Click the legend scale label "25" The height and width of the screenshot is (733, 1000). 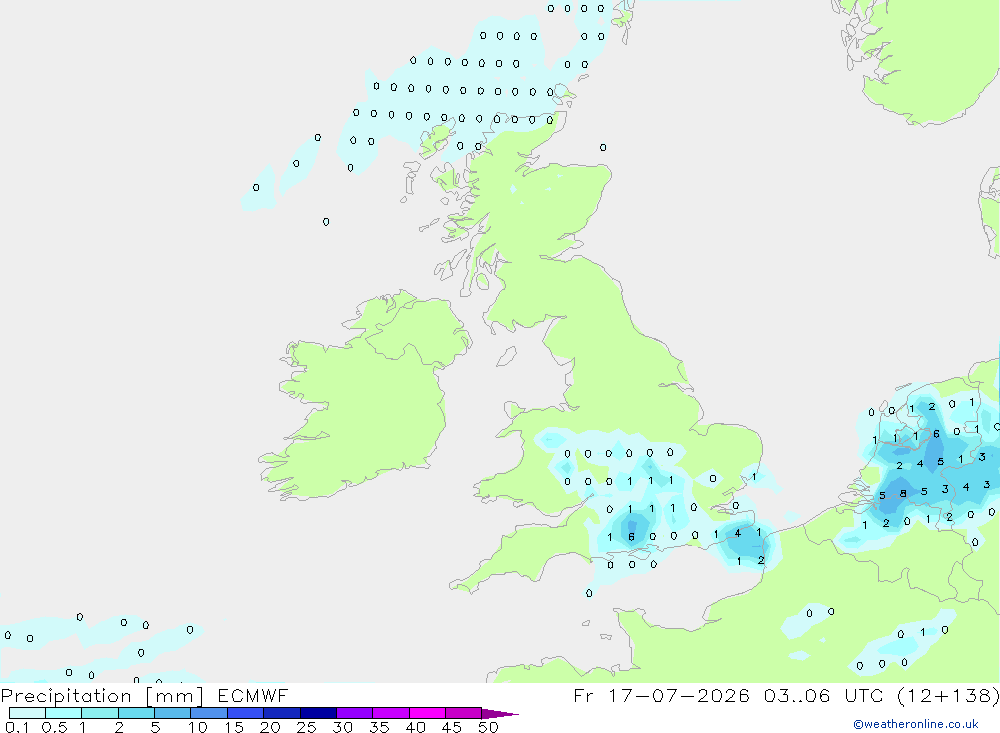(307, 727)
